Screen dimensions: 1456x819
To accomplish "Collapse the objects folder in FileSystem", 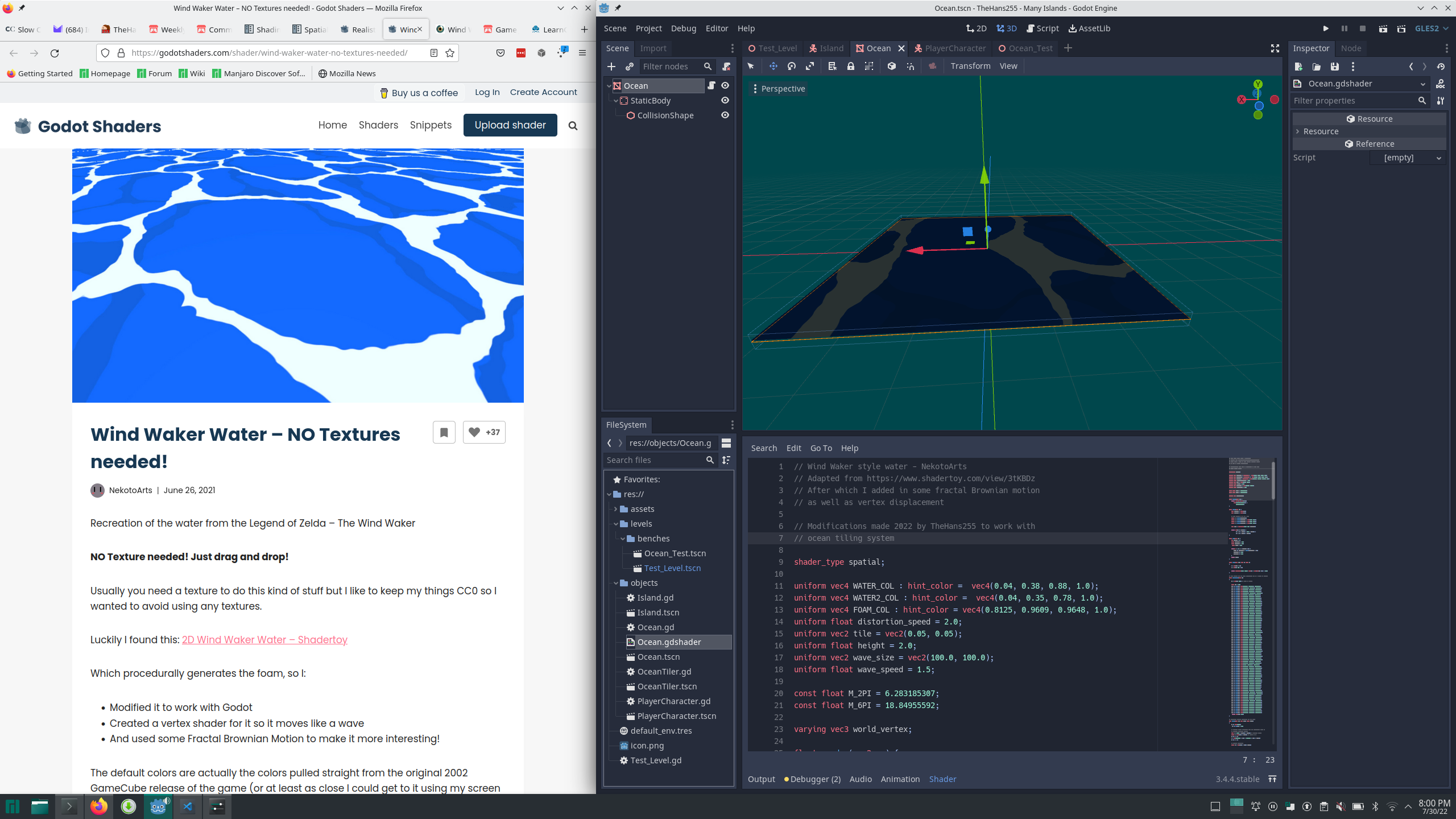I will click(615, 583).
